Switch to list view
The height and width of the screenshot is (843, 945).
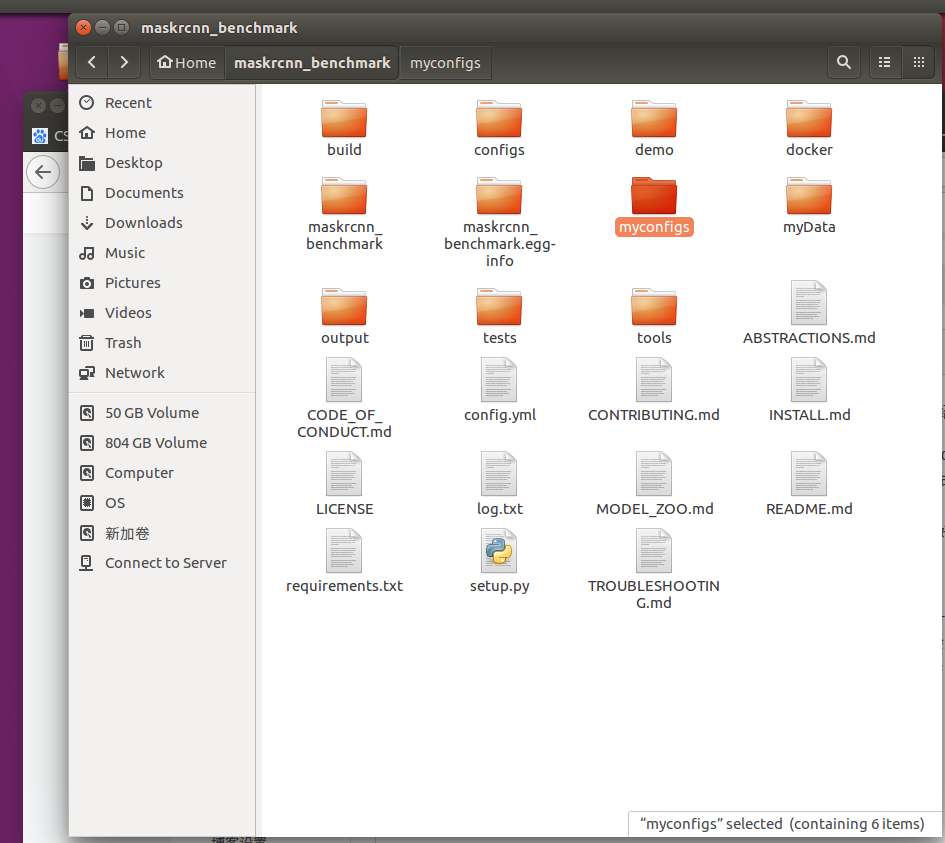point(884,62)
